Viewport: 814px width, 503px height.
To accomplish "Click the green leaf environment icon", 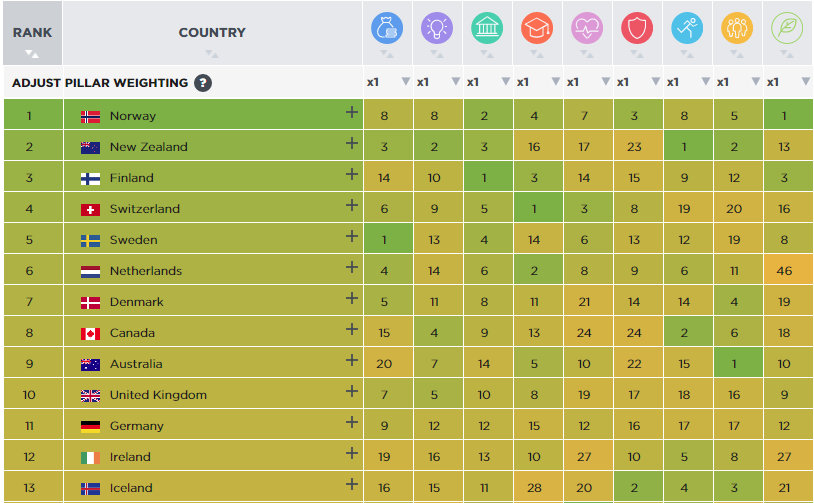I will 787,28.
